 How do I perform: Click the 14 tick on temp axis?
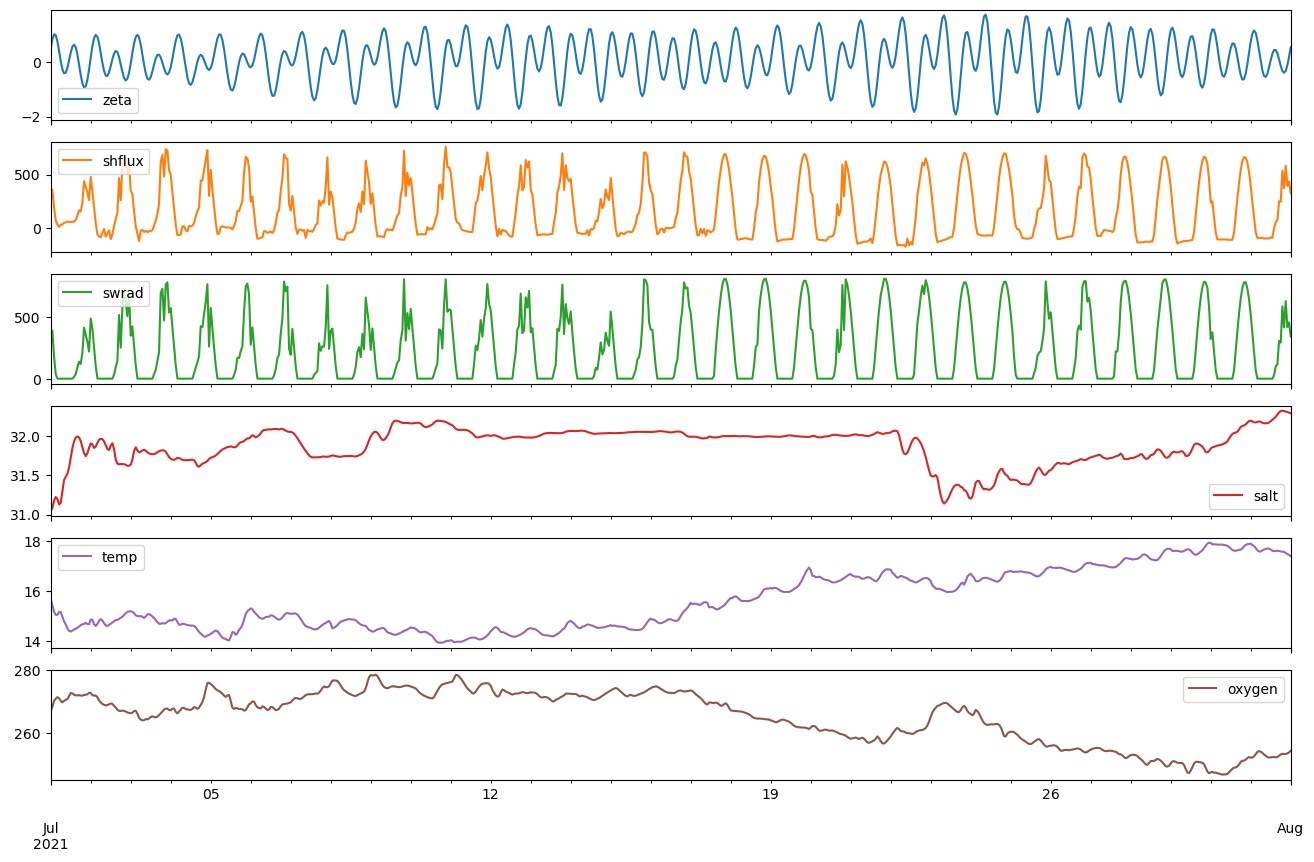pos(35,642)
